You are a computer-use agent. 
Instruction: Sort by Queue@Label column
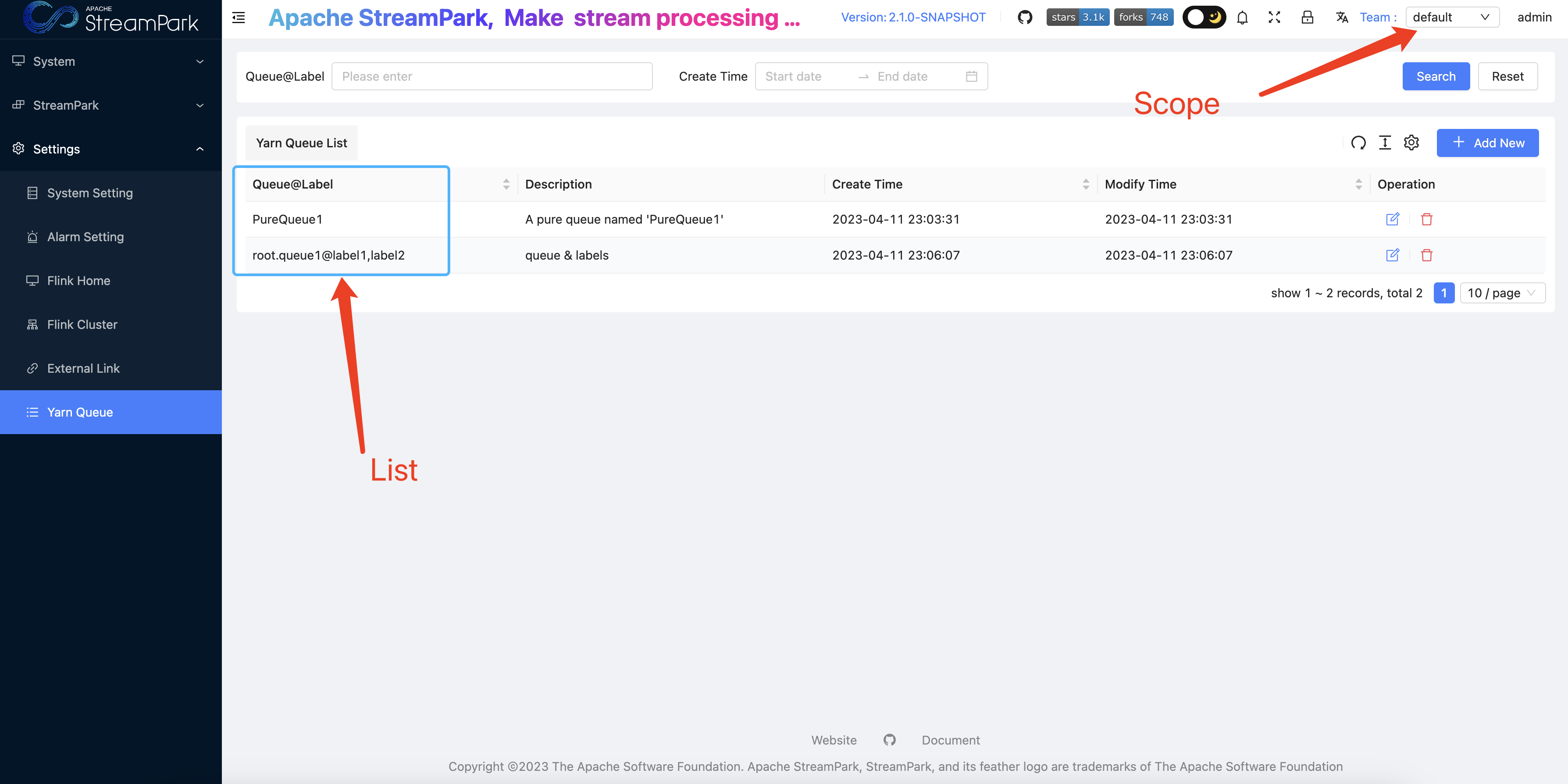click(506, 185)
